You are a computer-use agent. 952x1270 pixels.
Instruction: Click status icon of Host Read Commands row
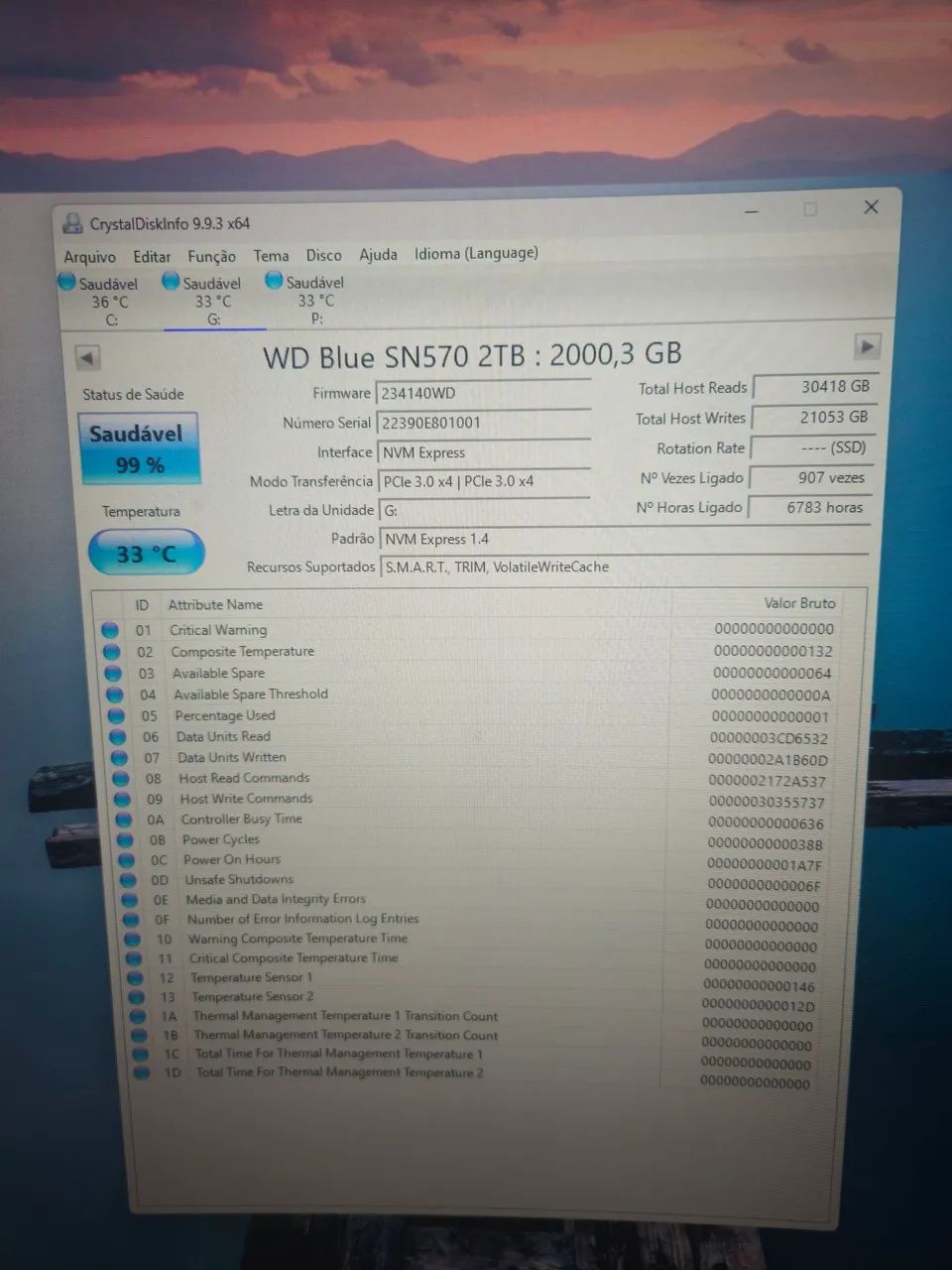click(x=121, y=779)
